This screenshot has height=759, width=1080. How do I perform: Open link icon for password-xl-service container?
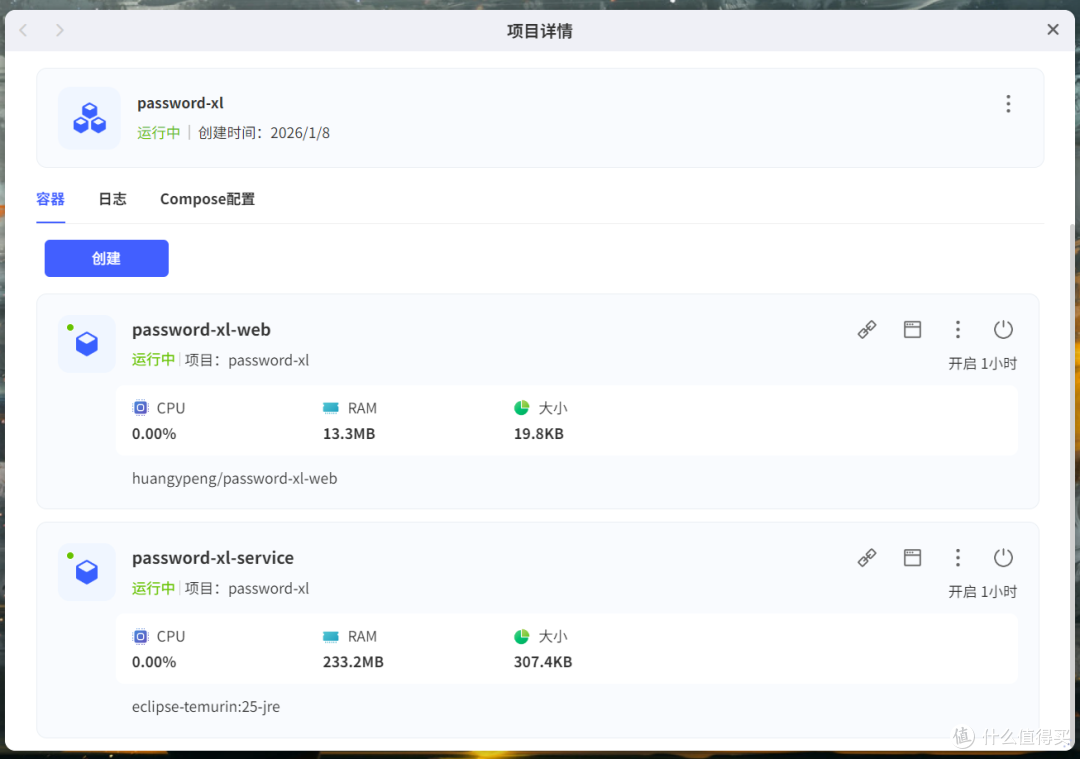click(866, 558)
